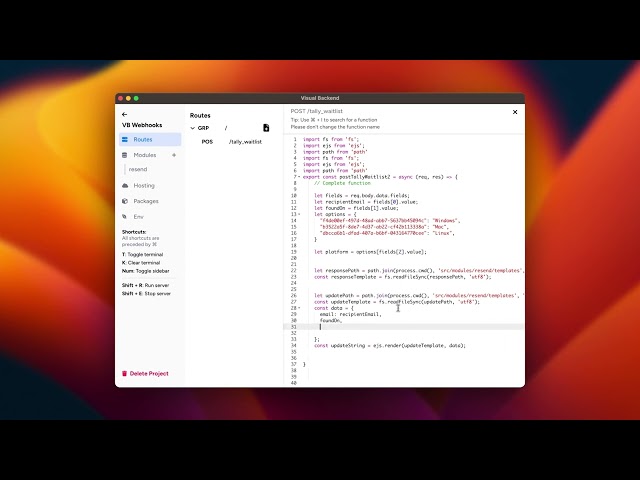The width and height of the screenshot is (640, 480).
Task: Select the resend module
Action: point(138,169)
